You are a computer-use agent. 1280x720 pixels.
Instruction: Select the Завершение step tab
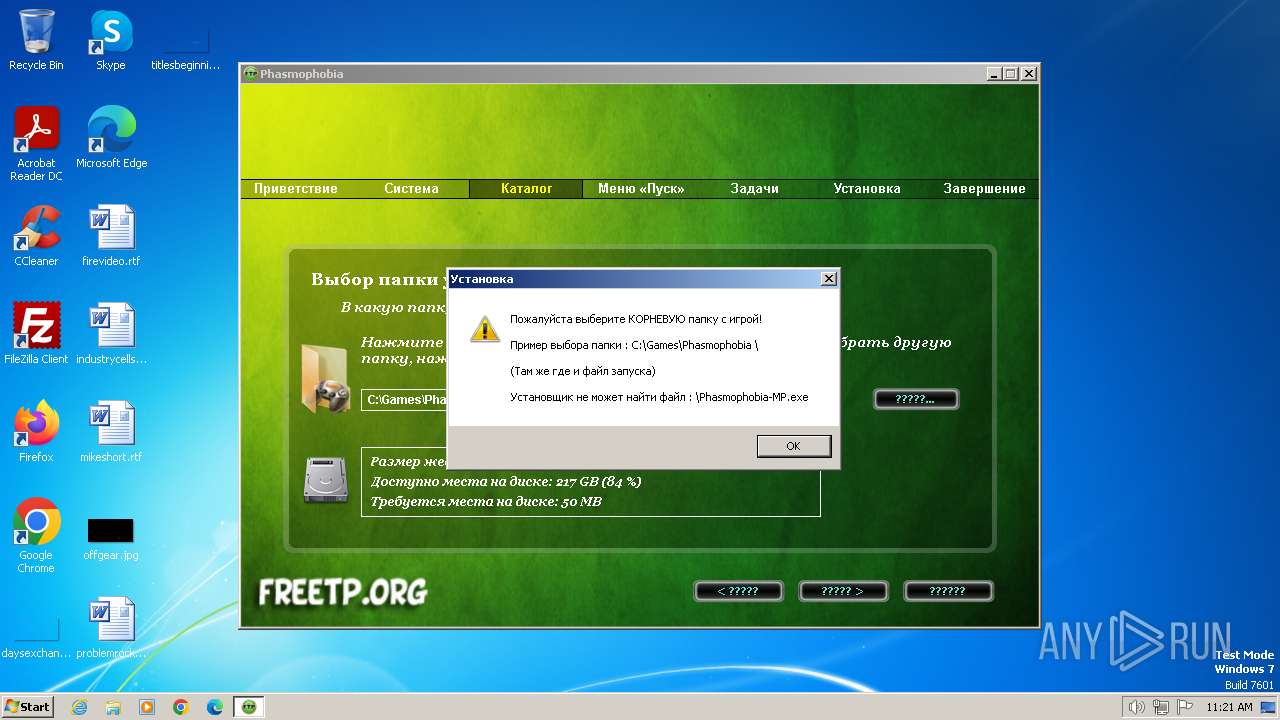point(984,188)
